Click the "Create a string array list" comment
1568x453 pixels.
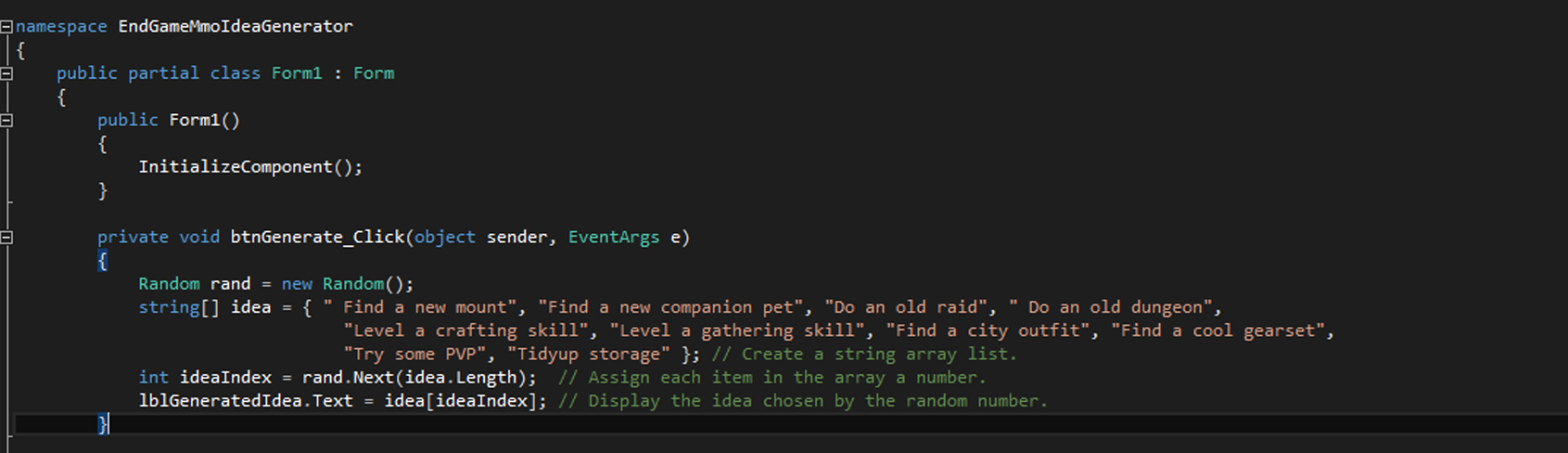pyautogui.click(x=863, y=355)
